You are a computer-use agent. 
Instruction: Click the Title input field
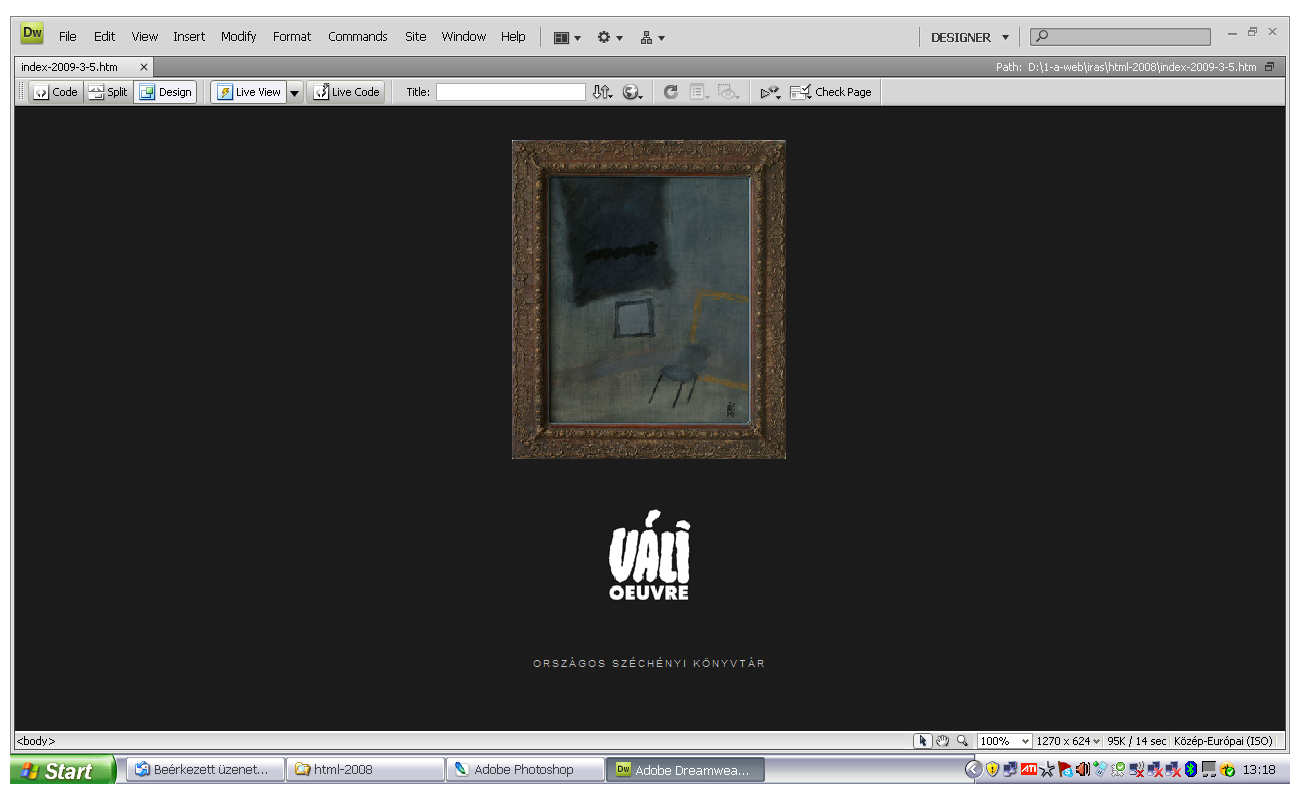pyautogui.click(x=511, y=92)
